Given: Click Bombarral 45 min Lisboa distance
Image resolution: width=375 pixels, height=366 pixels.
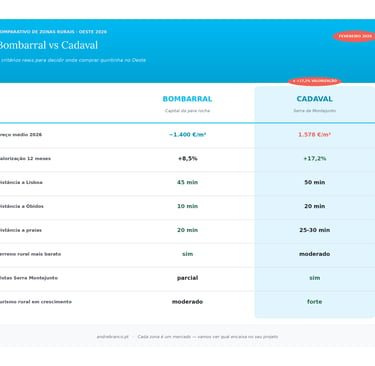Looking at the screenshot, I should pos(187,182).
